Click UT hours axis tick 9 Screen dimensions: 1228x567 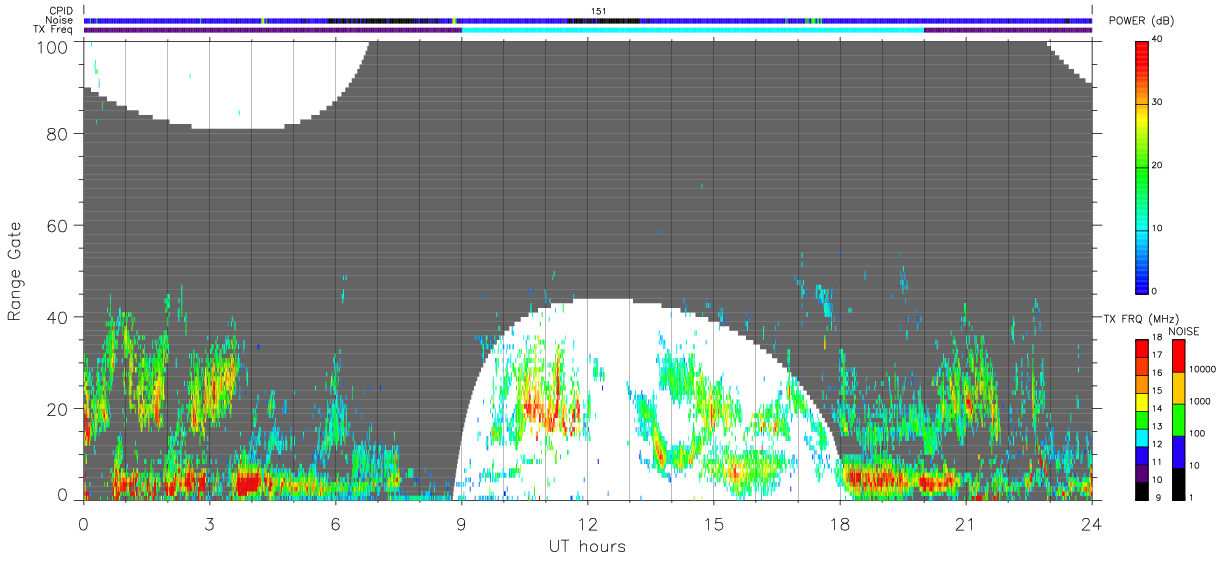point(461,524)
